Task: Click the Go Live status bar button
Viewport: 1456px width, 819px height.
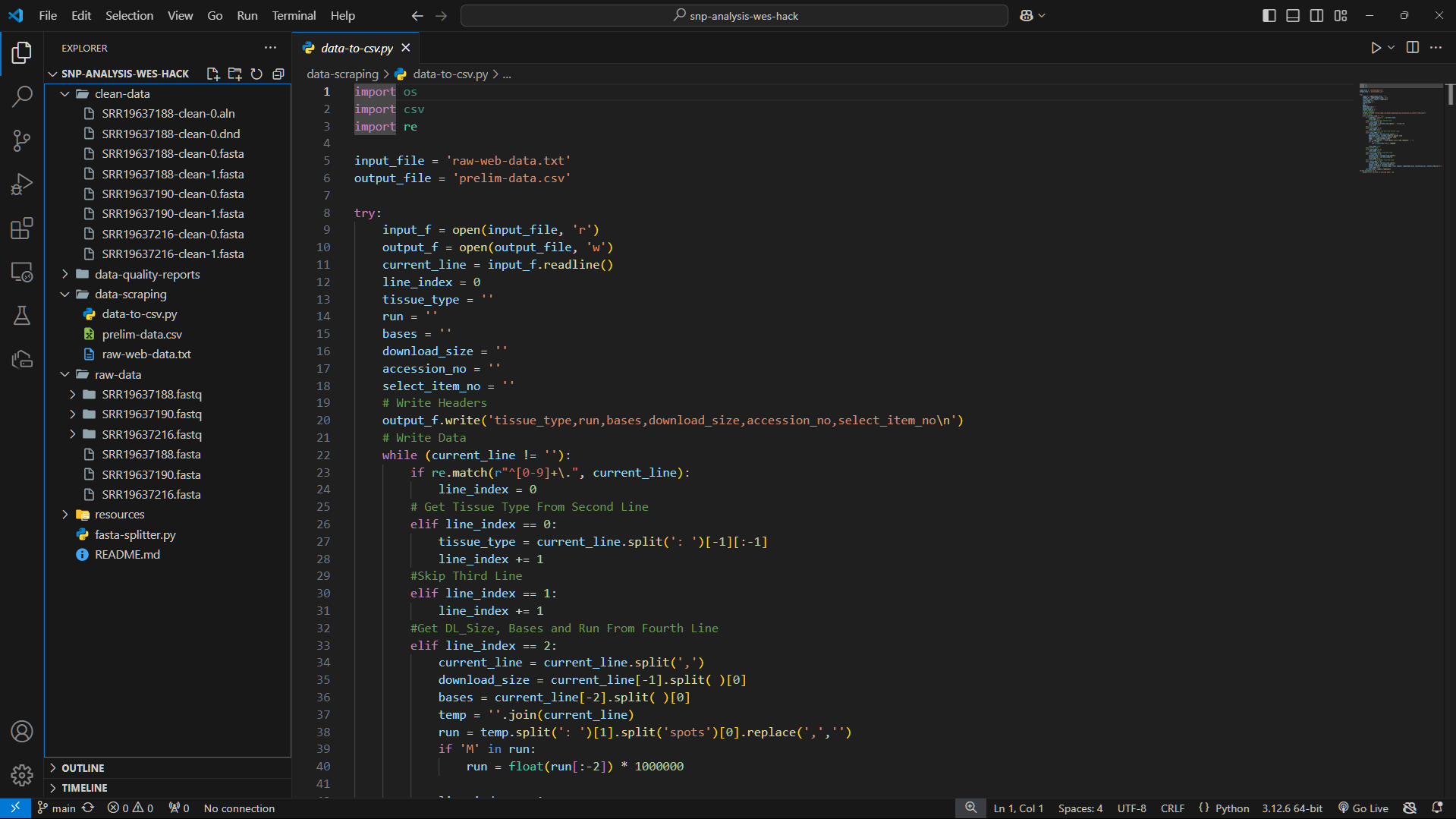Action: 1363,808
